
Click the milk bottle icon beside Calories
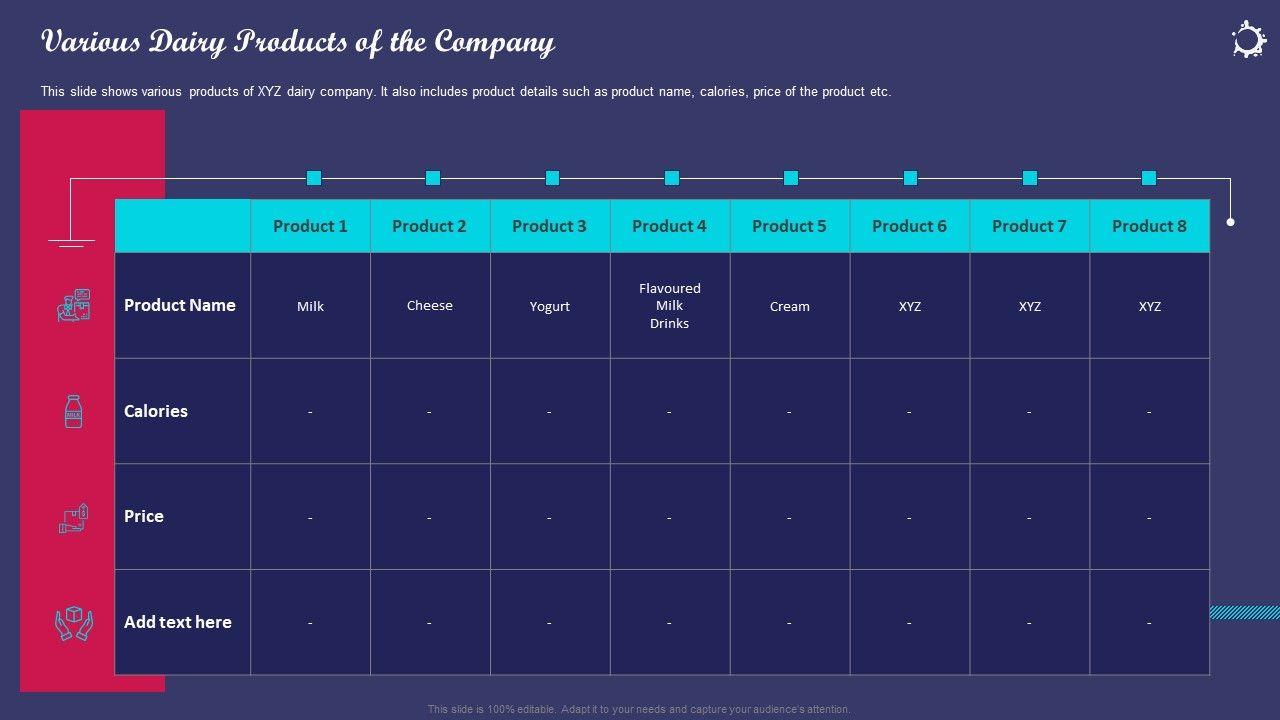tap(73, 411)
